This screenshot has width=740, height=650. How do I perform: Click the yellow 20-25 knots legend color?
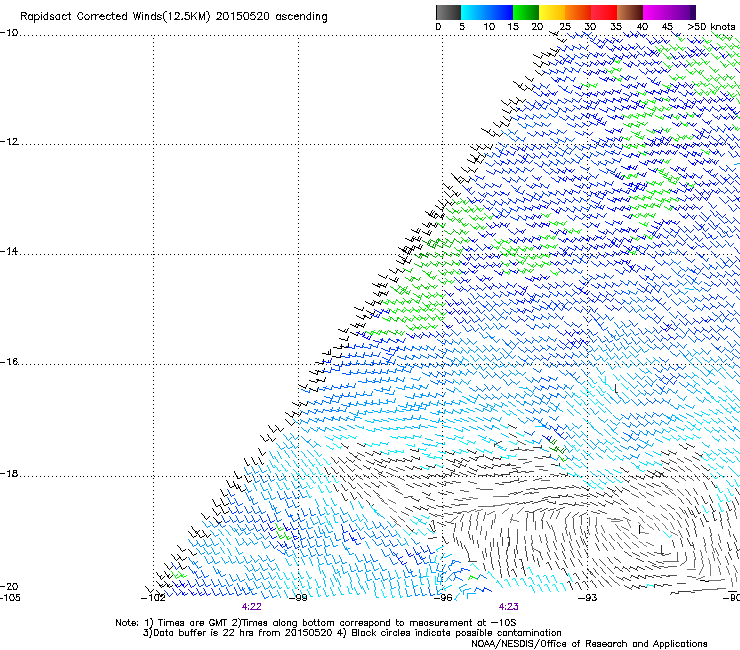pyautogui.click(x=552, y=12)
